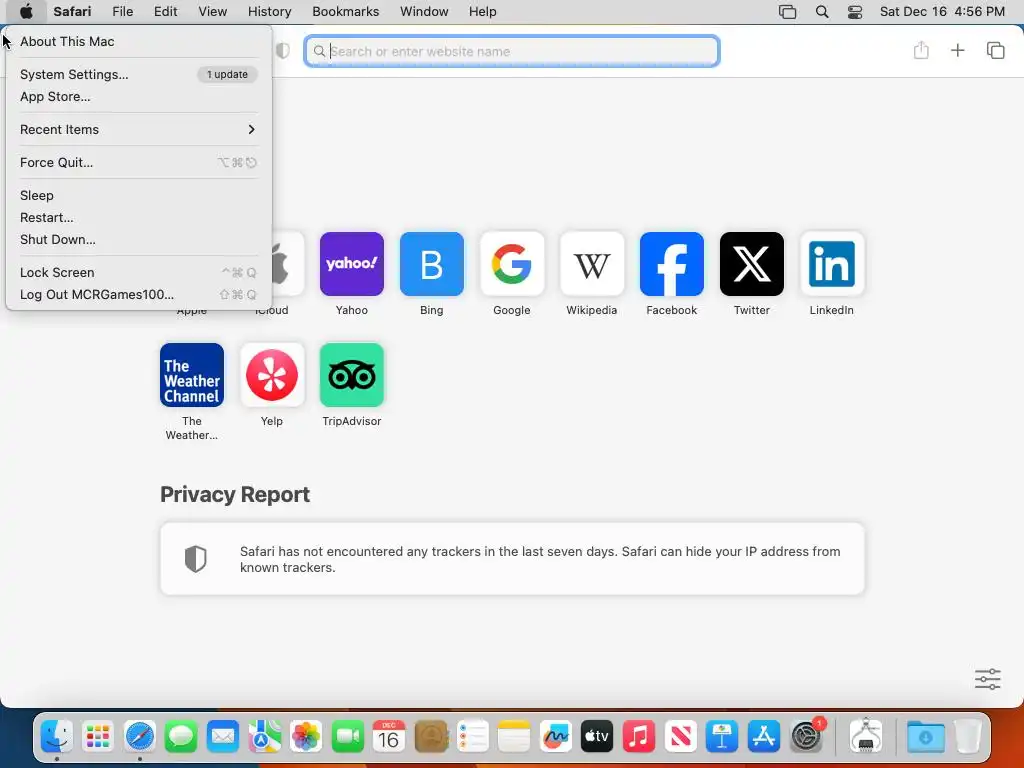Open Notes from the Dock
The width and height of the screenshot is (1024, 768).
514,737
